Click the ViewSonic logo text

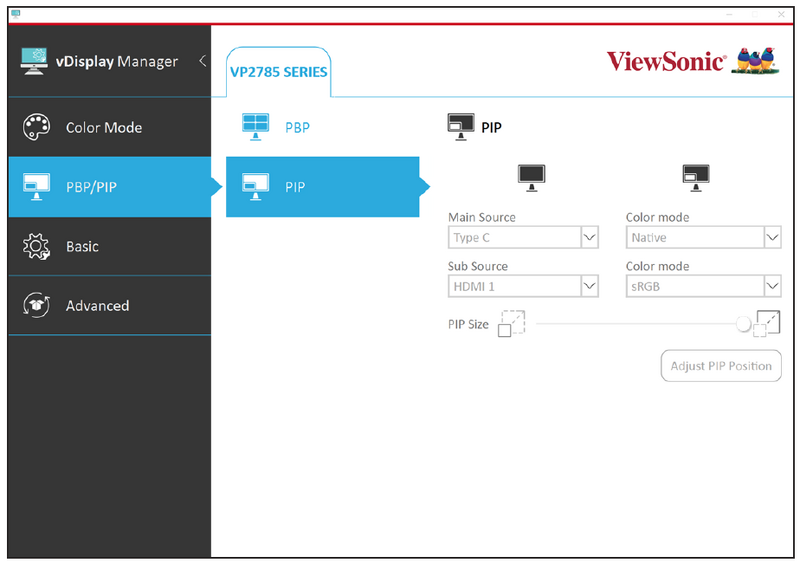[x=666, y=61]
